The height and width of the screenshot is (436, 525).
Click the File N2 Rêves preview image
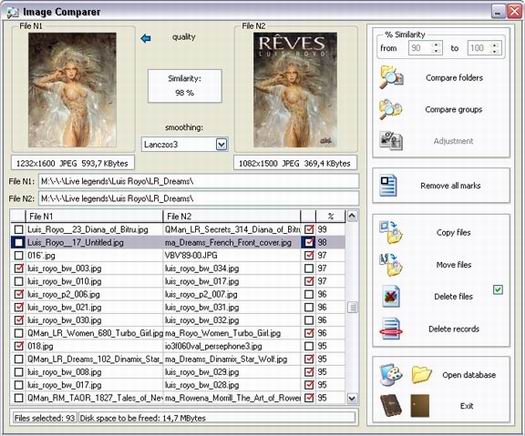[x=295, y=90]
